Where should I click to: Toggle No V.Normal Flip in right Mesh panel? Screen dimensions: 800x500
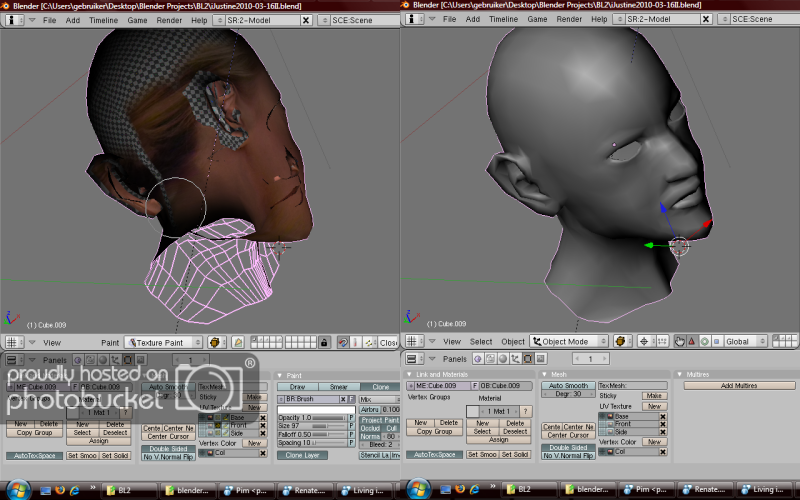[568, 456]
